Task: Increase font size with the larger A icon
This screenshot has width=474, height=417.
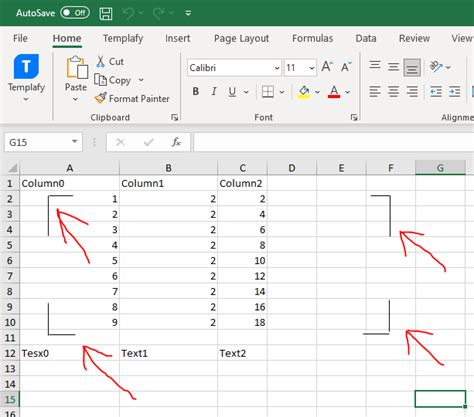Action: (x=327, y=67)
